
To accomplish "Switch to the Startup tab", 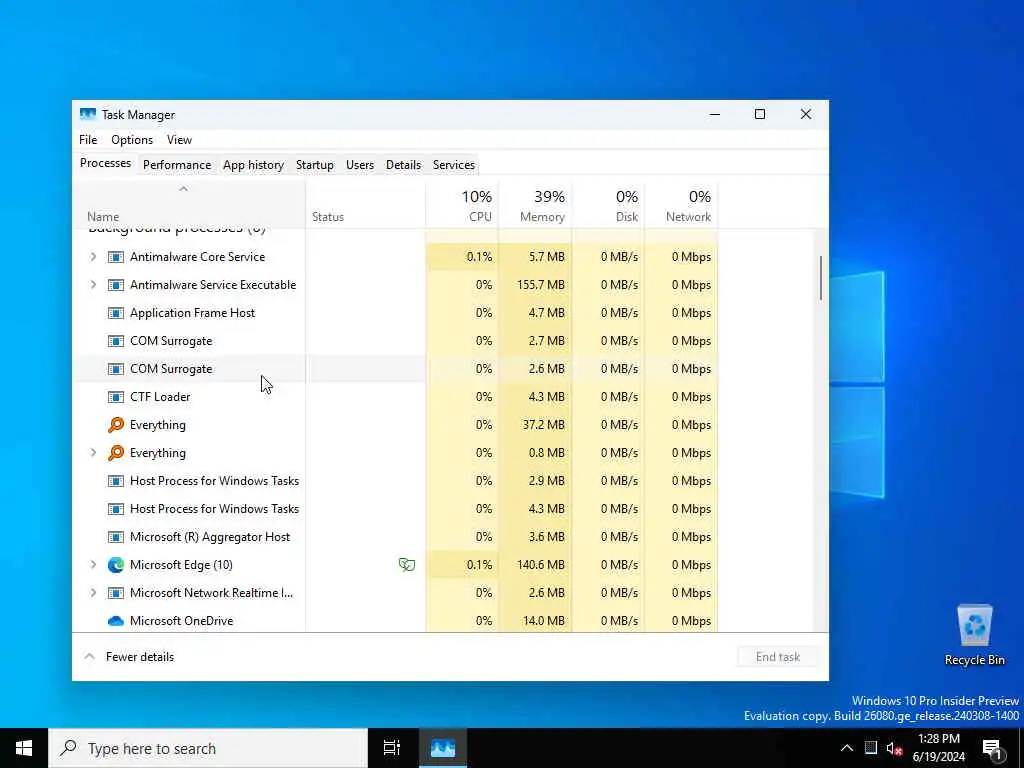I will [x=315, y=165].
